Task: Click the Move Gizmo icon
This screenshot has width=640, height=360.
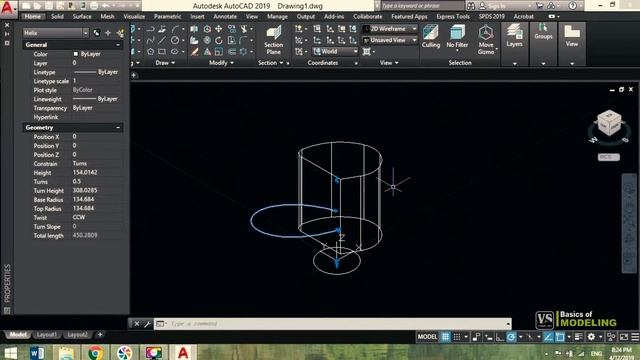Action: coord(486,40)
